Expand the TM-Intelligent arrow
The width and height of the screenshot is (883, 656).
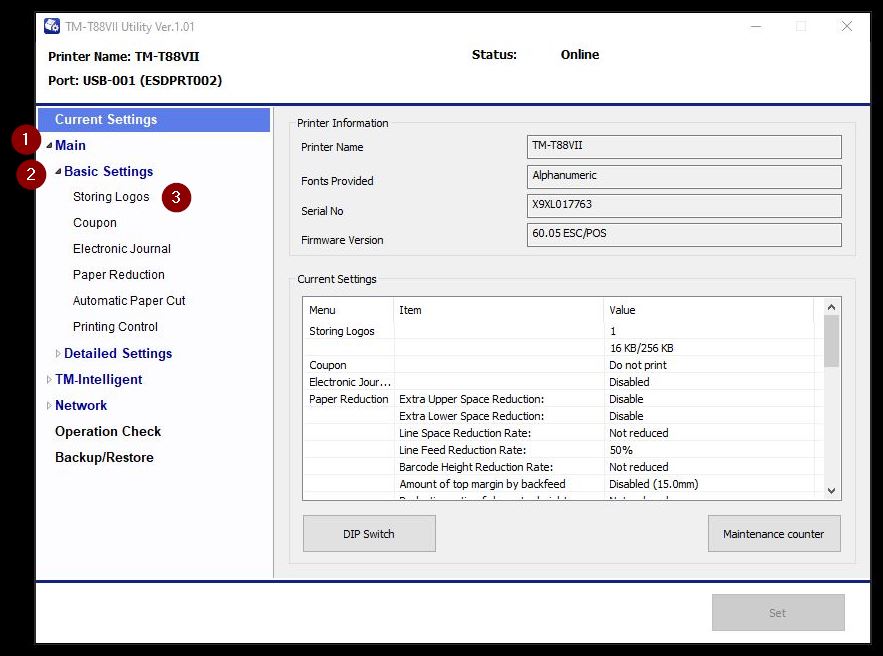pos(49,380)
